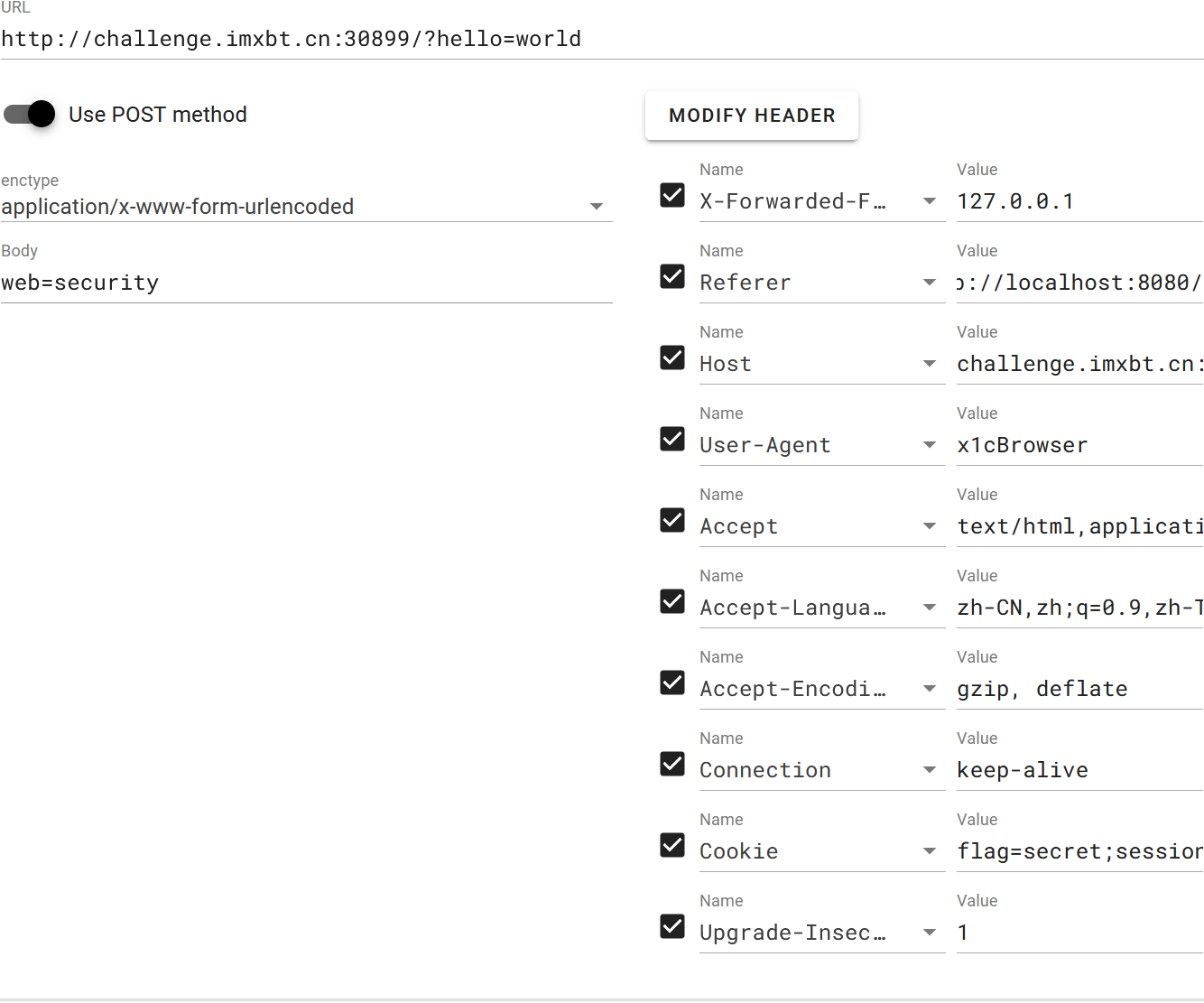Disable the Host header checkbox

click(672, 358)
